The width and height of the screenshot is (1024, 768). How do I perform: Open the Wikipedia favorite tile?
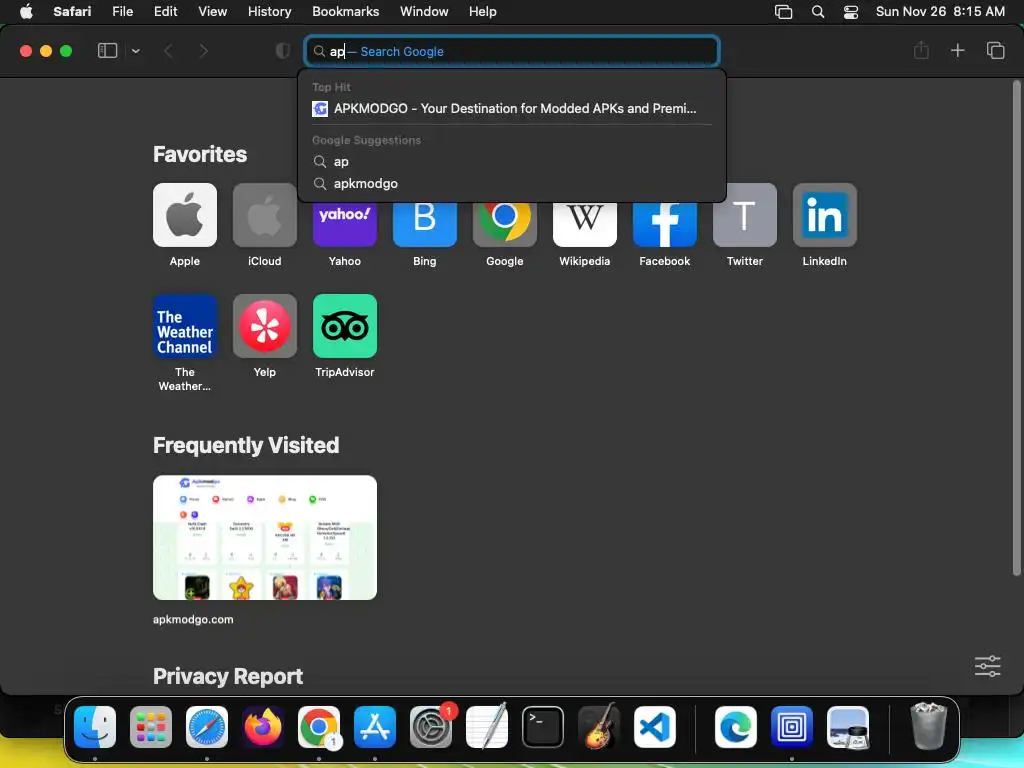(584, 225)
